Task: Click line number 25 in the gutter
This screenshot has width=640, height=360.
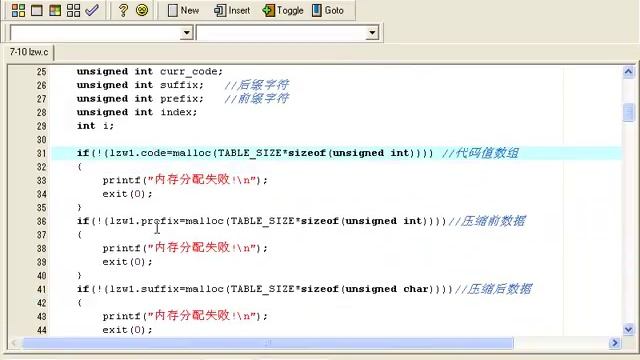Action: coord(42,72)
